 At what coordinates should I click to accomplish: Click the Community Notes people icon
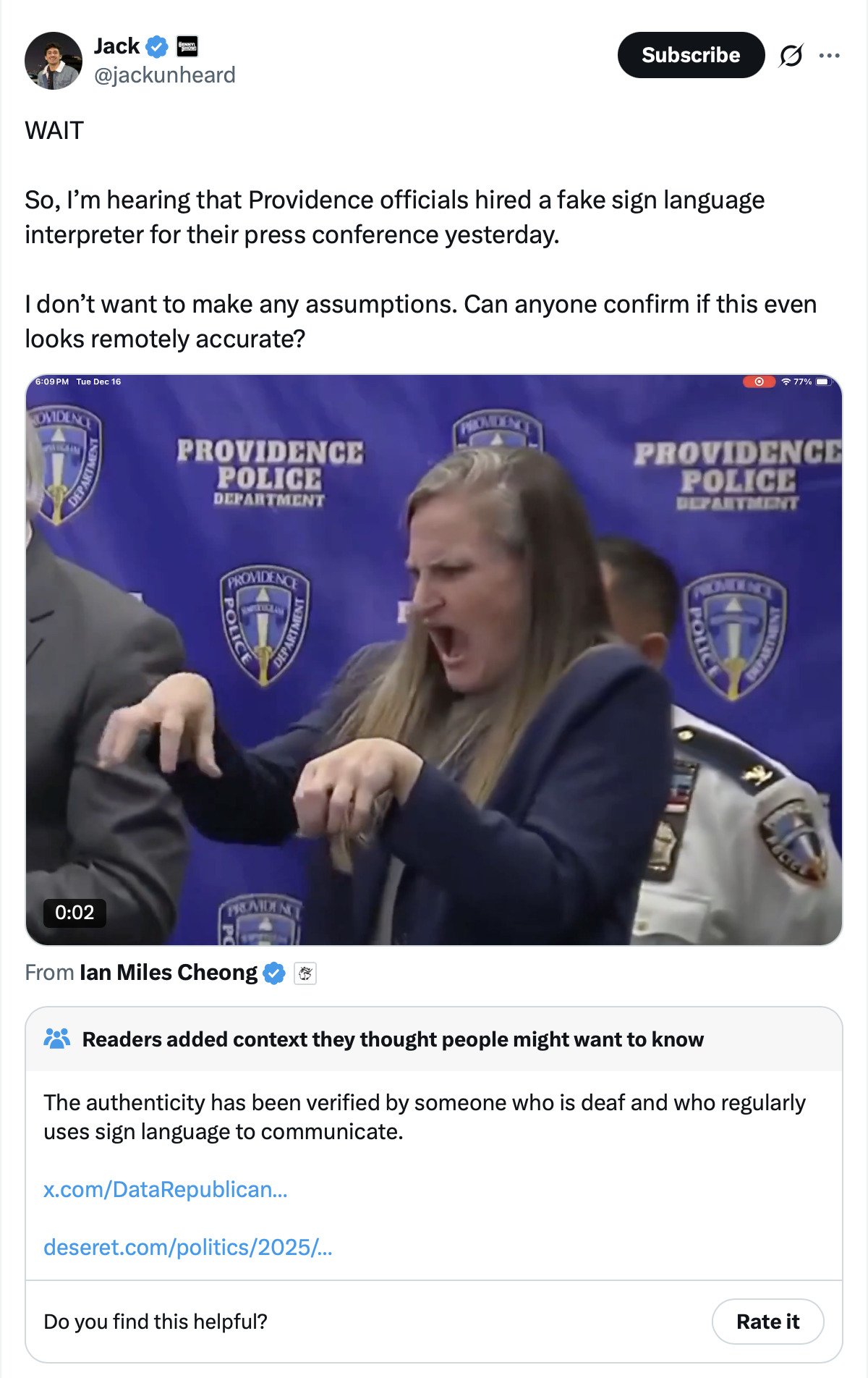(x=56, y=1039)
